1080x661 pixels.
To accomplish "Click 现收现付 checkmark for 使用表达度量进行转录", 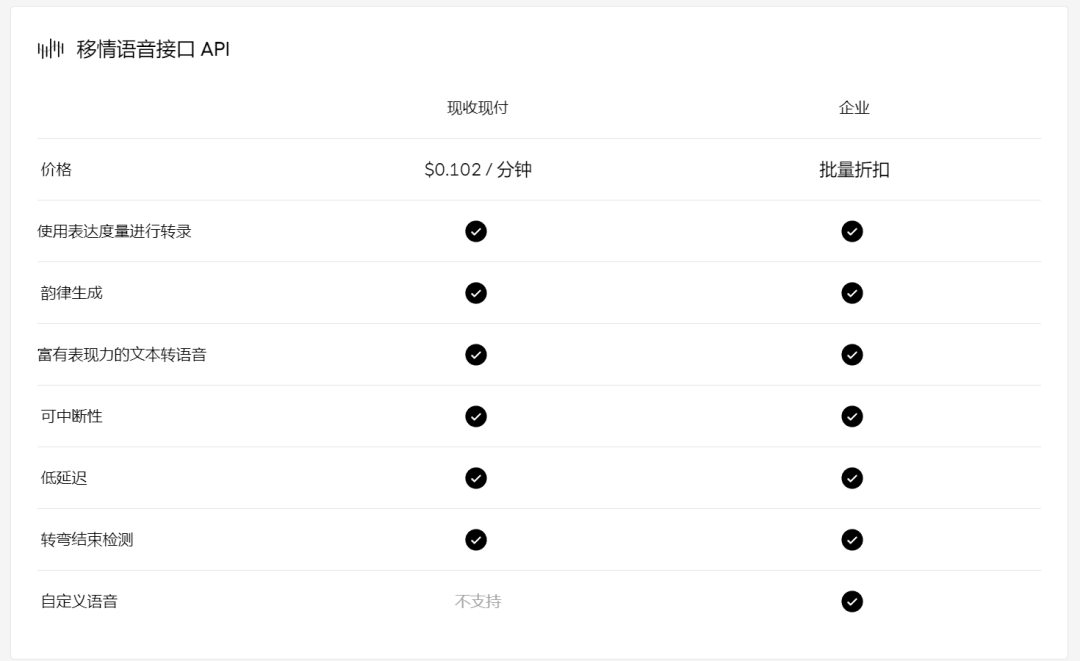I will coord(476,231).
